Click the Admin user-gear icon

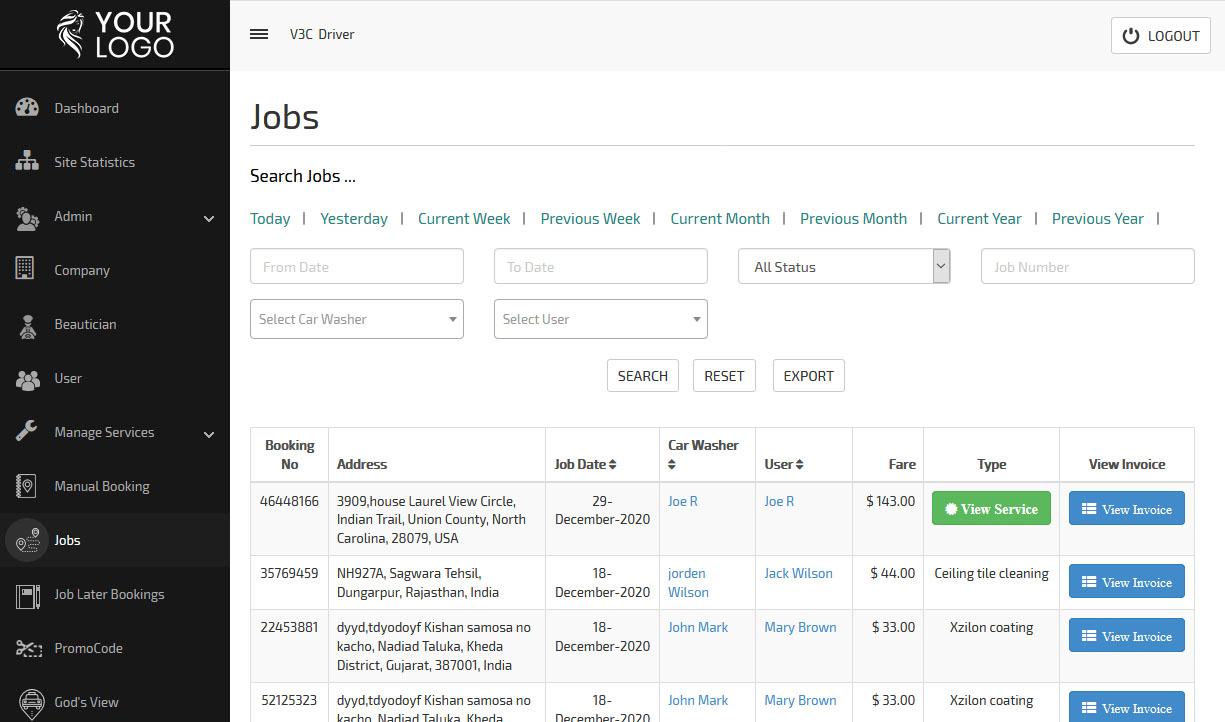coord(27,217)
